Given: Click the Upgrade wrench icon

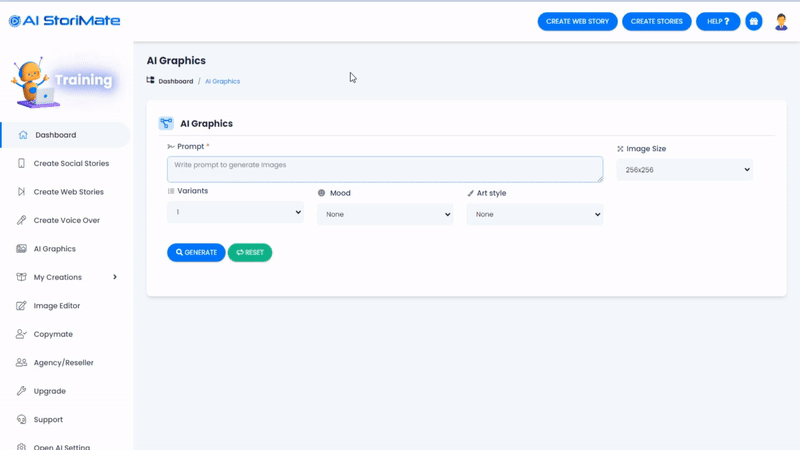Looking at the screenshot, I should (x=21, y=391).
